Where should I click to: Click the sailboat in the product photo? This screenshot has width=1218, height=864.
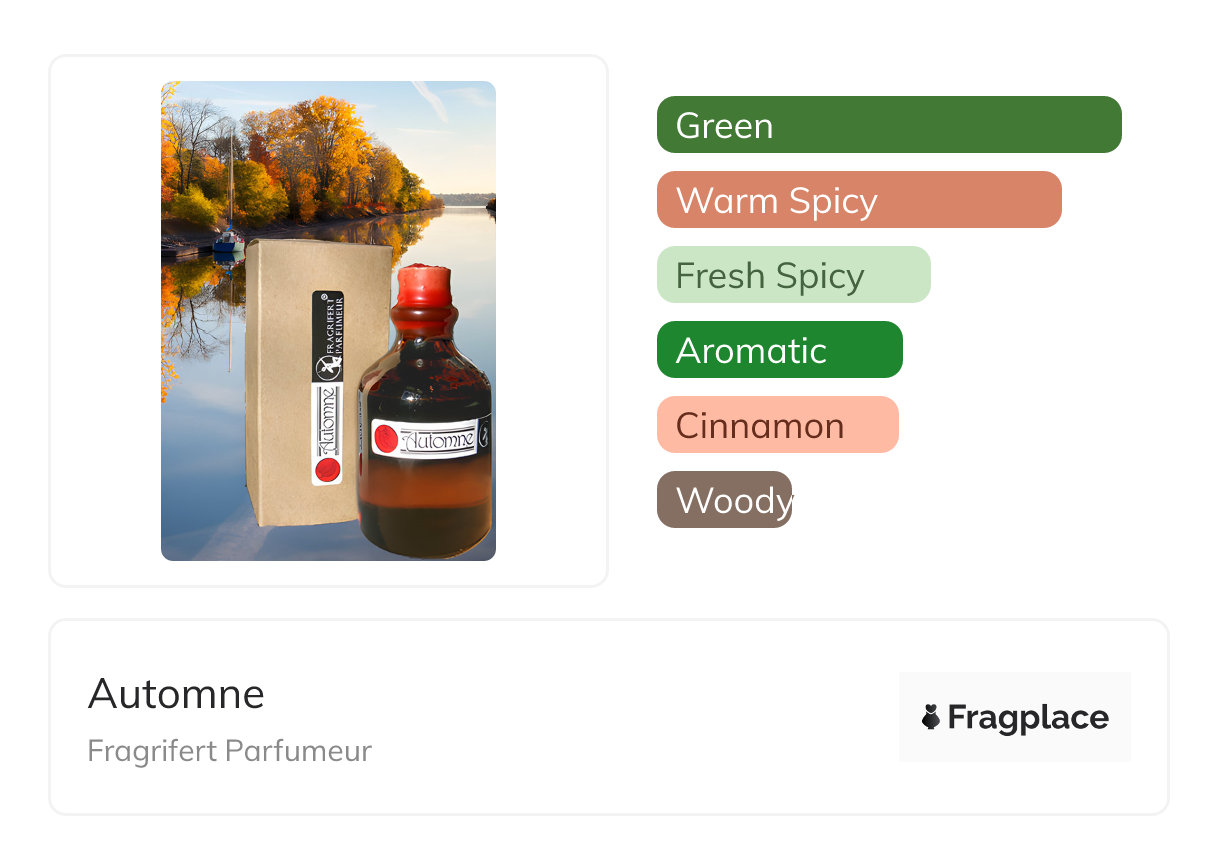(x=228, y=236)
